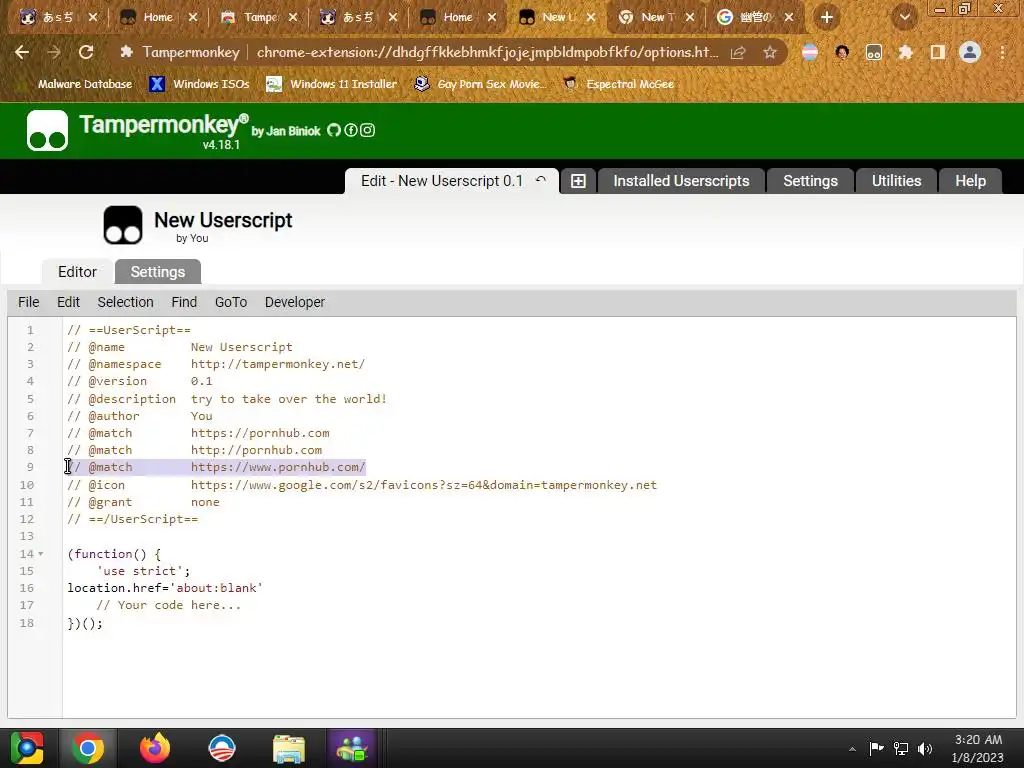Open the Espectral McGee bookmark
Image resolution: width=1024 pixels, height=768 pixels.
pos(618,84)
